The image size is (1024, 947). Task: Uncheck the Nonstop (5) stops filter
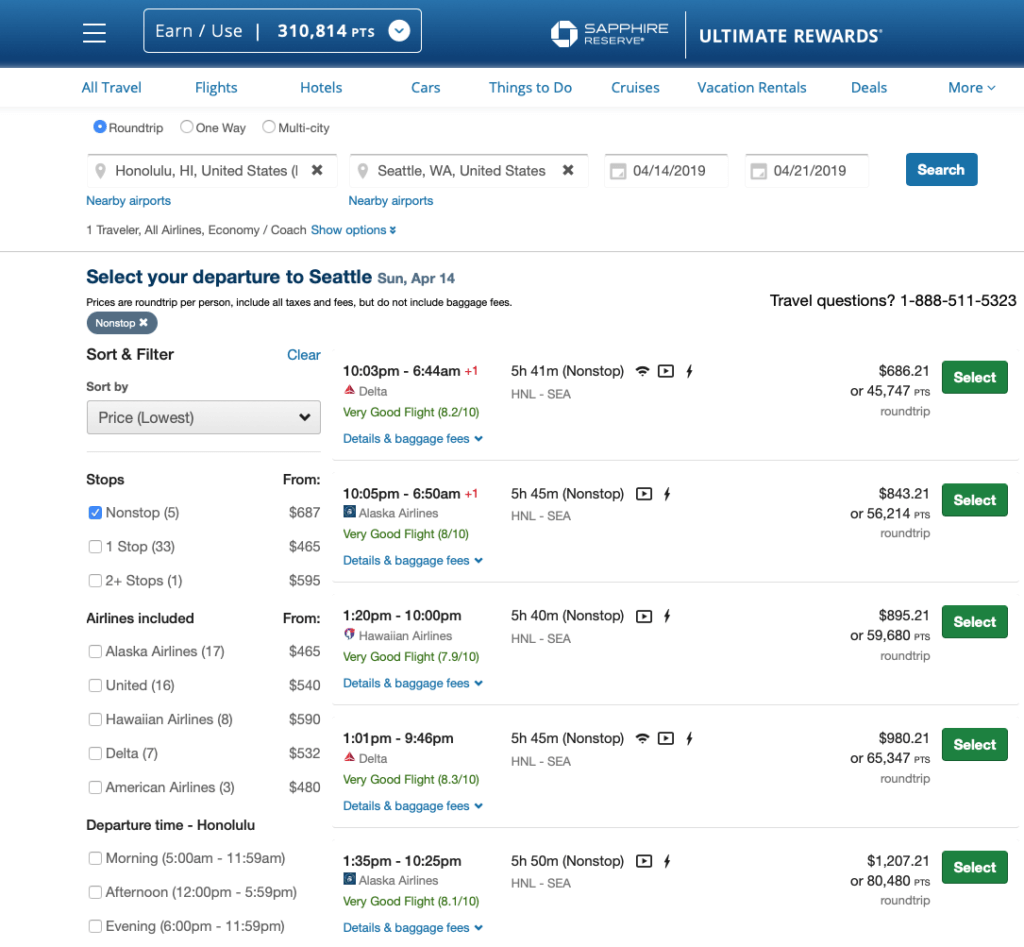[95, 513]
